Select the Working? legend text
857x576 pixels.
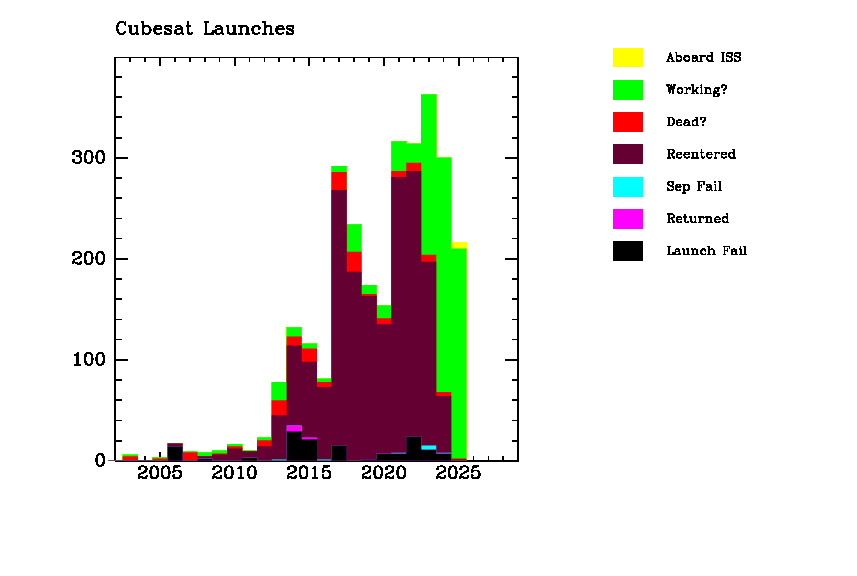coord(696,90)
